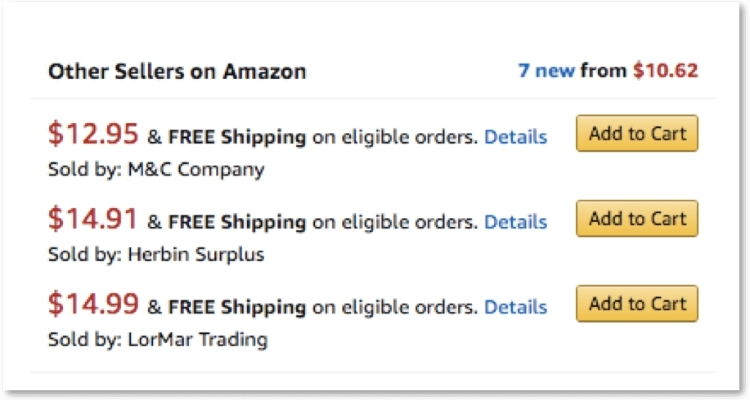750x400 pixels.
Task: Open Details link for the $14.91 offer
Action: [515, 222]
